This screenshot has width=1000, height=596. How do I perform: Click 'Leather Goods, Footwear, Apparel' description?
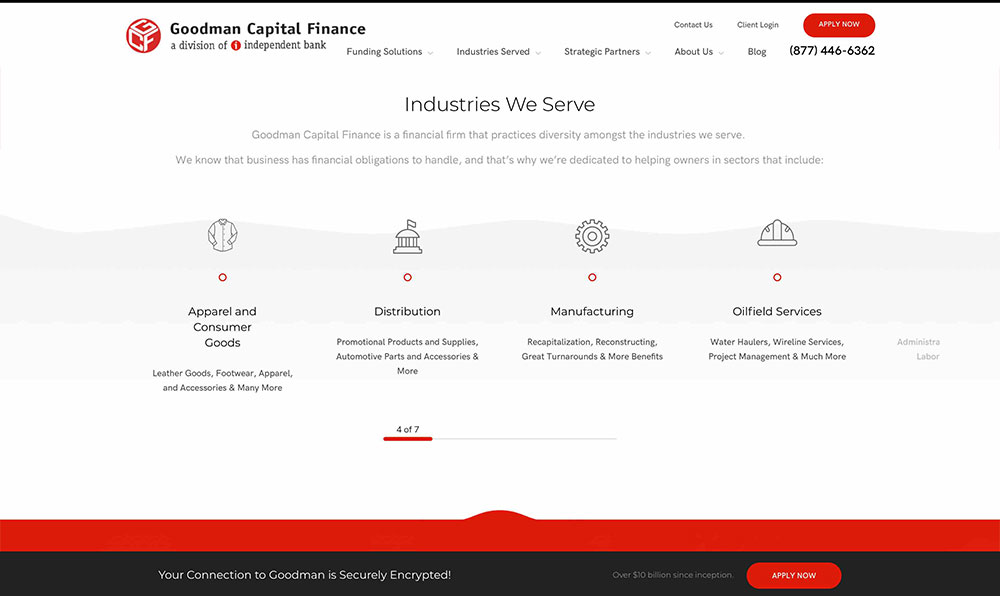point(223,381)
